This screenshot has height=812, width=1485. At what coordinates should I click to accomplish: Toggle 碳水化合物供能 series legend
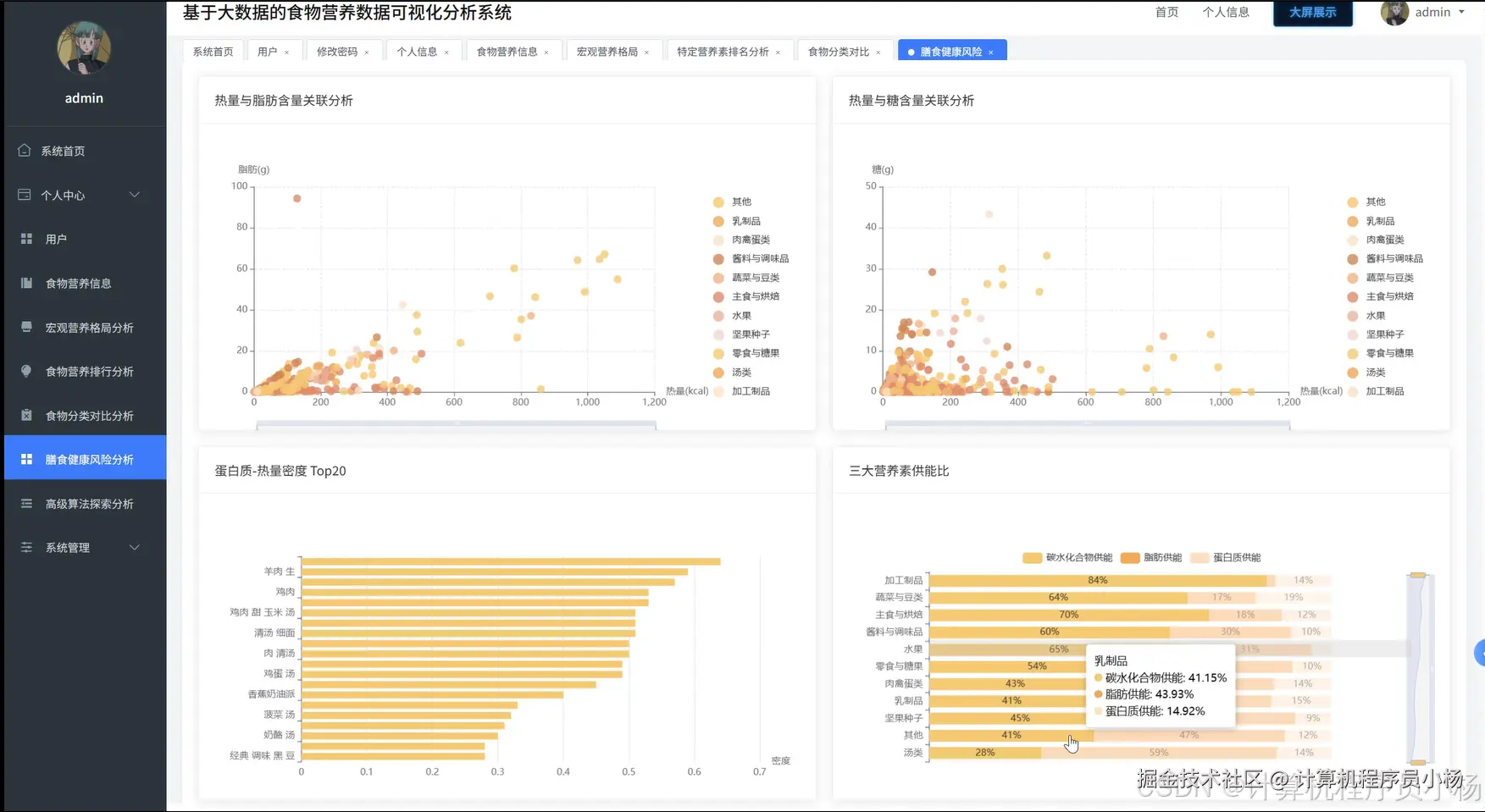[1067, 557]
